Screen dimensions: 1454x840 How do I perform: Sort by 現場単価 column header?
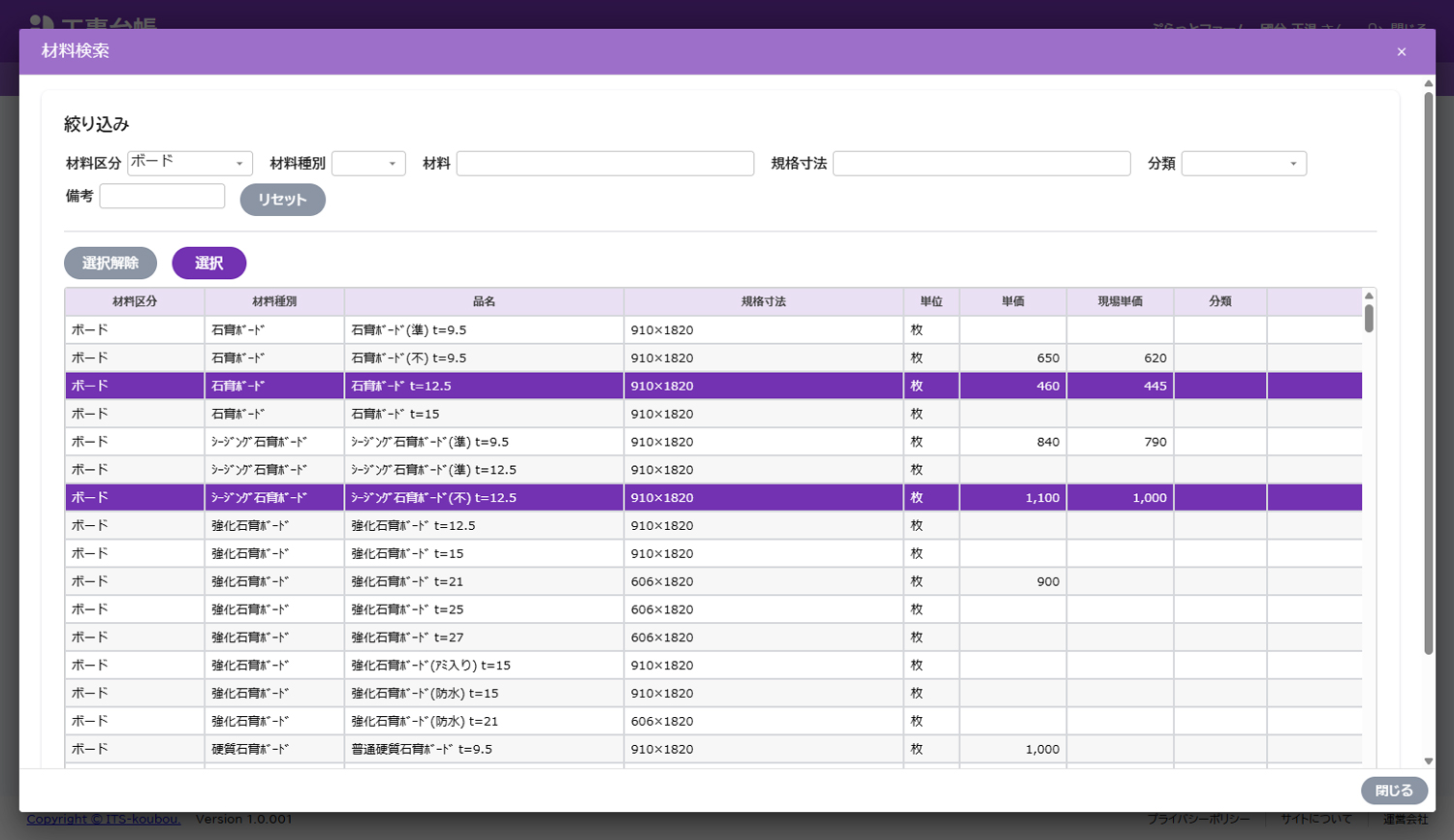1120,301
